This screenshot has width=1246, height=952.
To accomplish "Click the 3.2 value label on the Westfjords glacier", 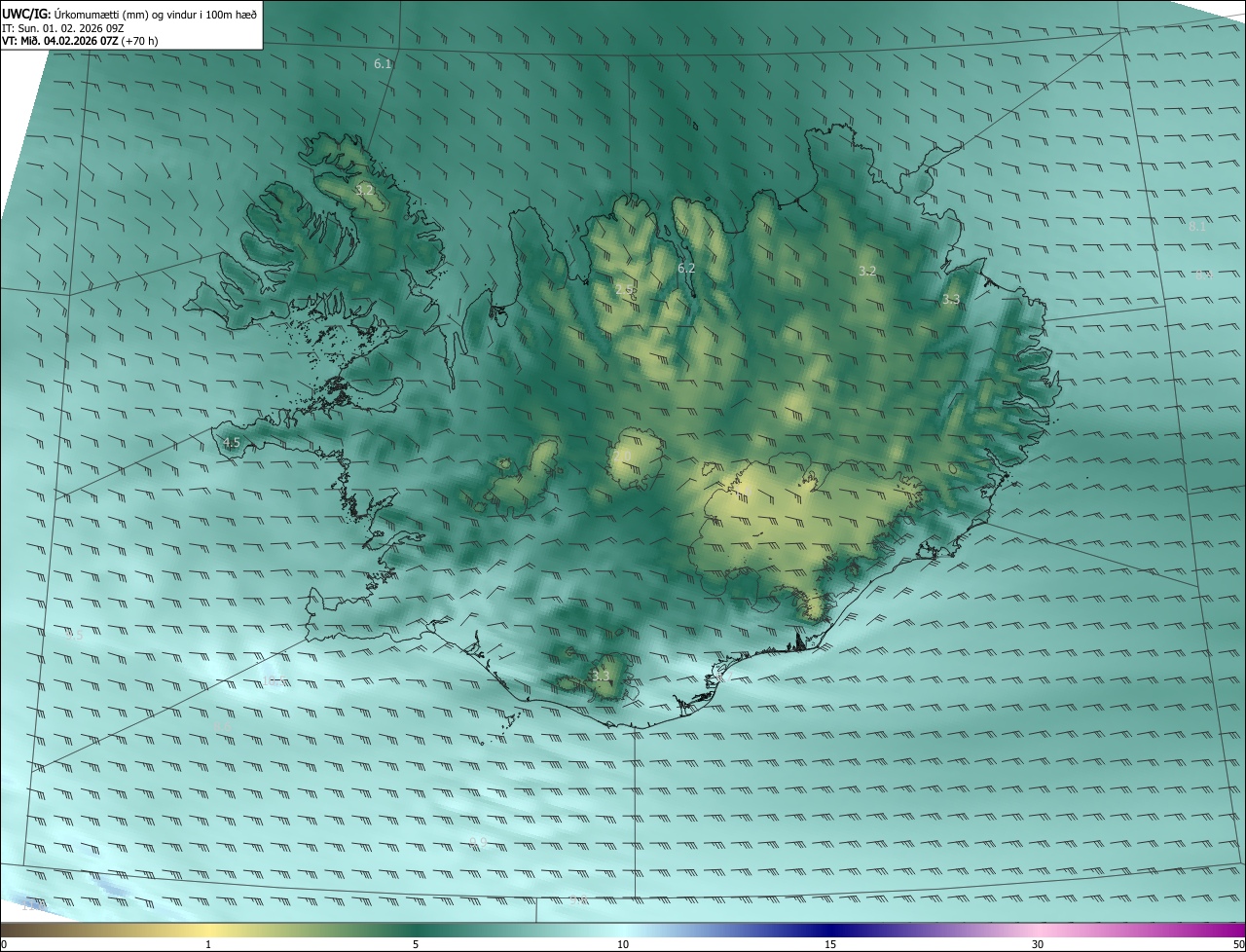I will 364,191.
